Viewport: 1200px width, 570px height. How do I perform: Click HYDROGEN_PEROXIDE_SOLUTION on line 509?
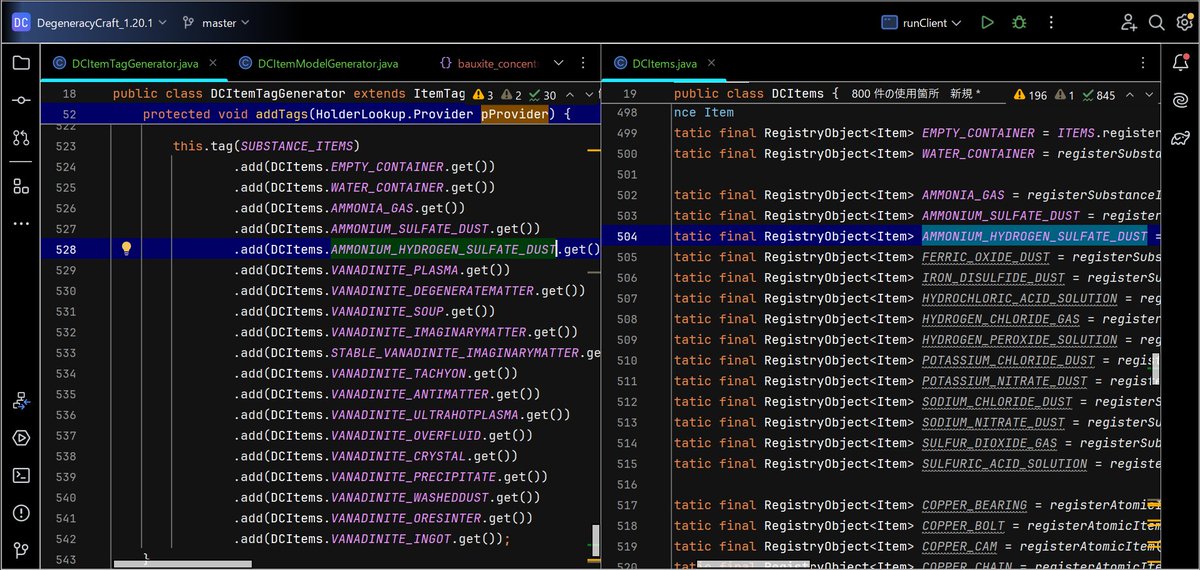coord(1019,339)
